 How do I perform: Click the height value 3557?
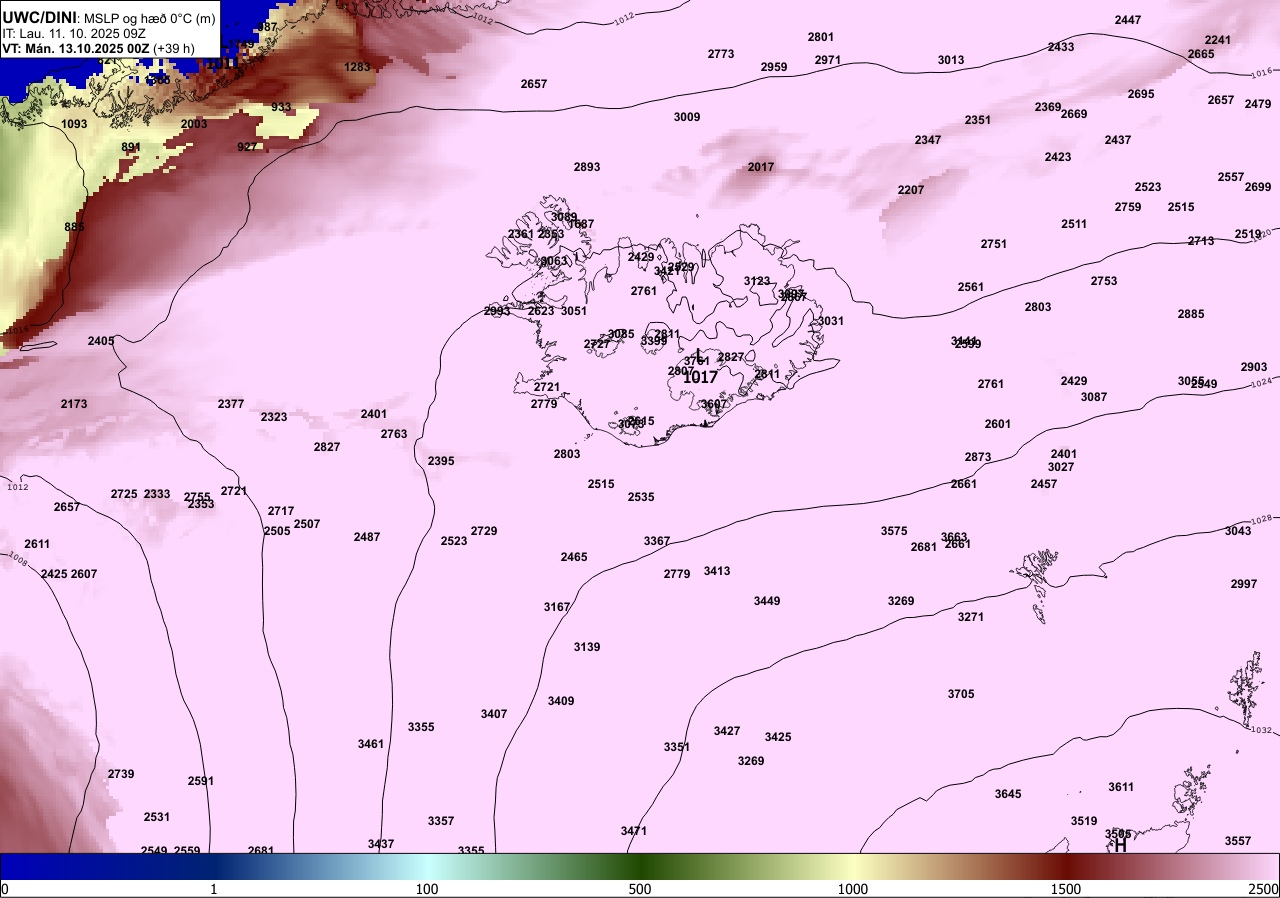[1238, 841]
